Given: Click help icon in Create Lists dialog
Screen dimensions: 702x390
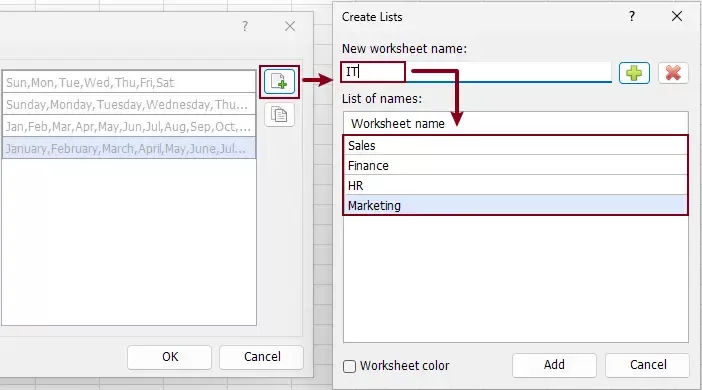Looking at the screenshot, I should (632, 17).
